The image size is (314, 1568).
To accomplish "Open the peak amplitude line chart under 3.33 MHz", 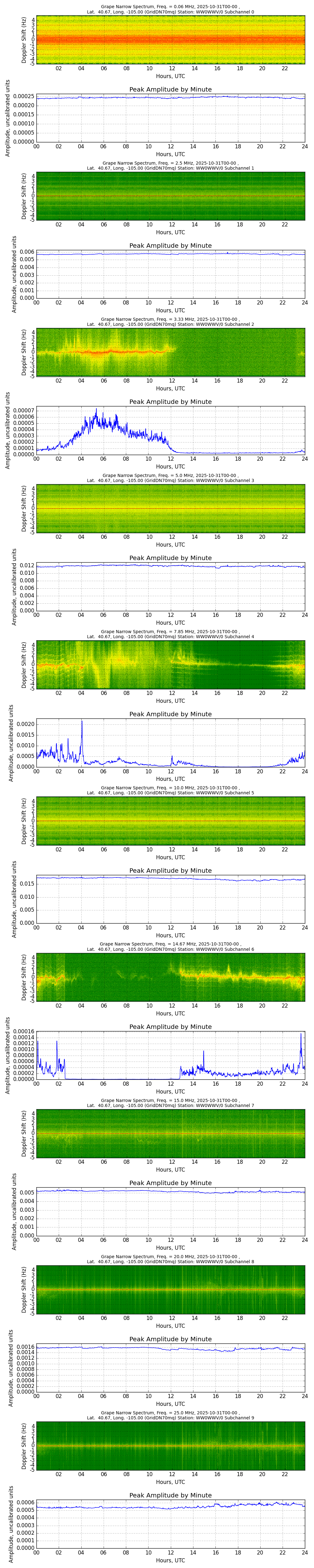I will pos(170,431).
